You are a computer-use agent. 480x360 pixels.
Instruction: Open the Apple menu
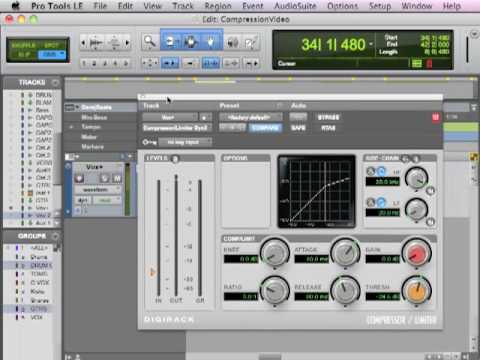tap(16, 6)
